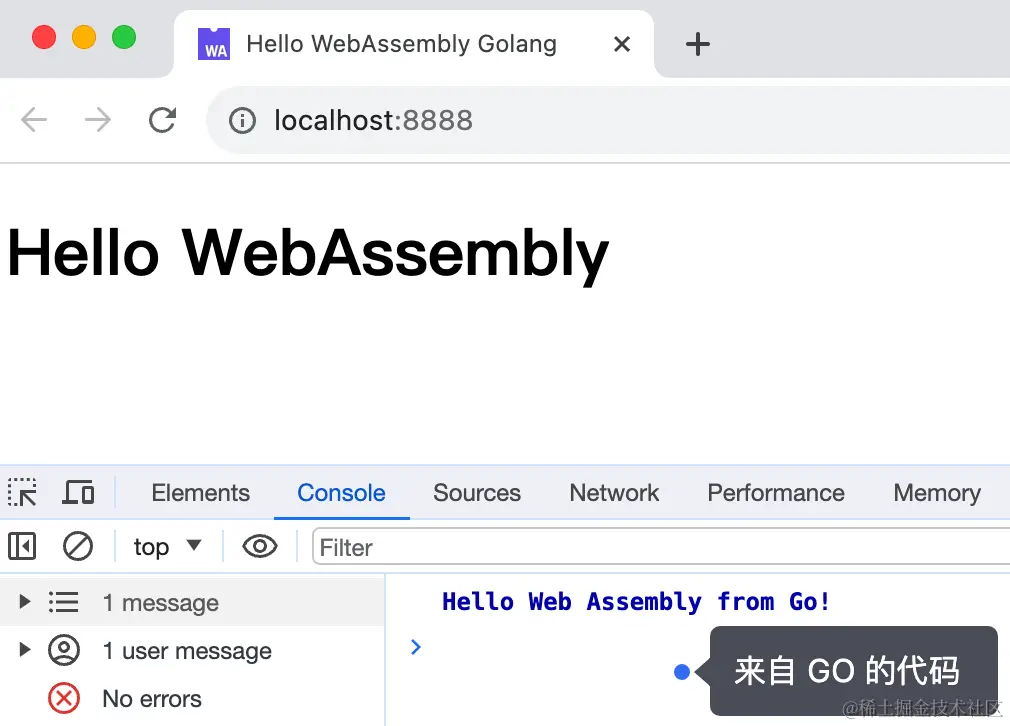Viewport: 1010px width, 726px height.
Task: Clear the console with the clear icon
Action: click(78, 546)
